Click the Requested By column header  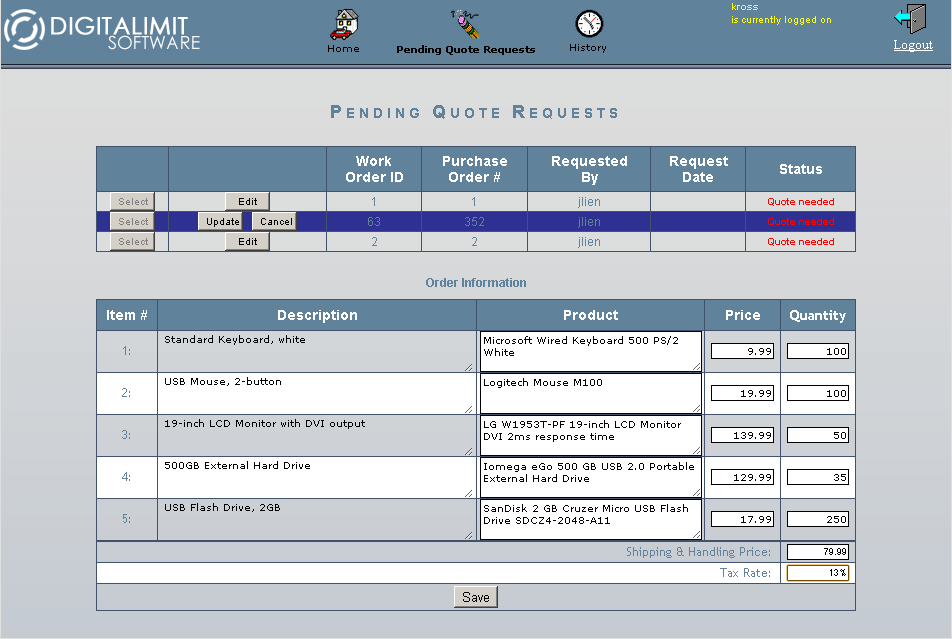(x=589, y=169)
